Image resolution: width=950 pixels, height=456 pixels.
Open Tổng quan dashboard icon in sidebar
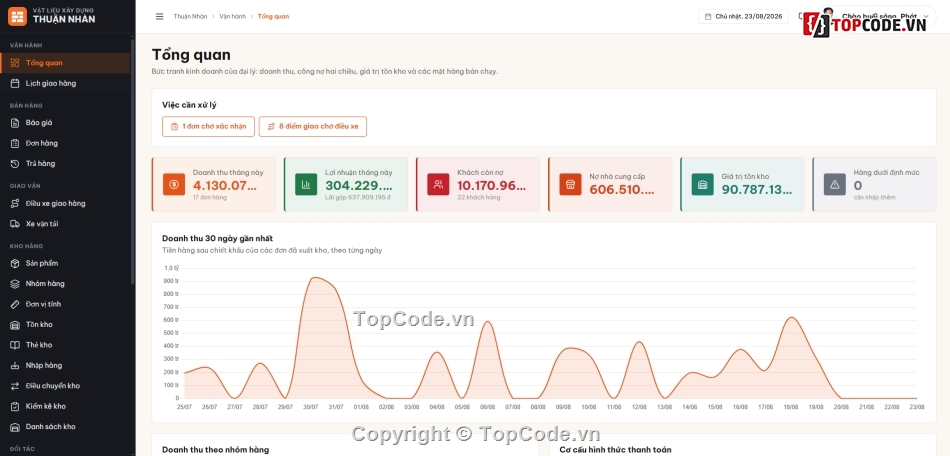point(15,63)
